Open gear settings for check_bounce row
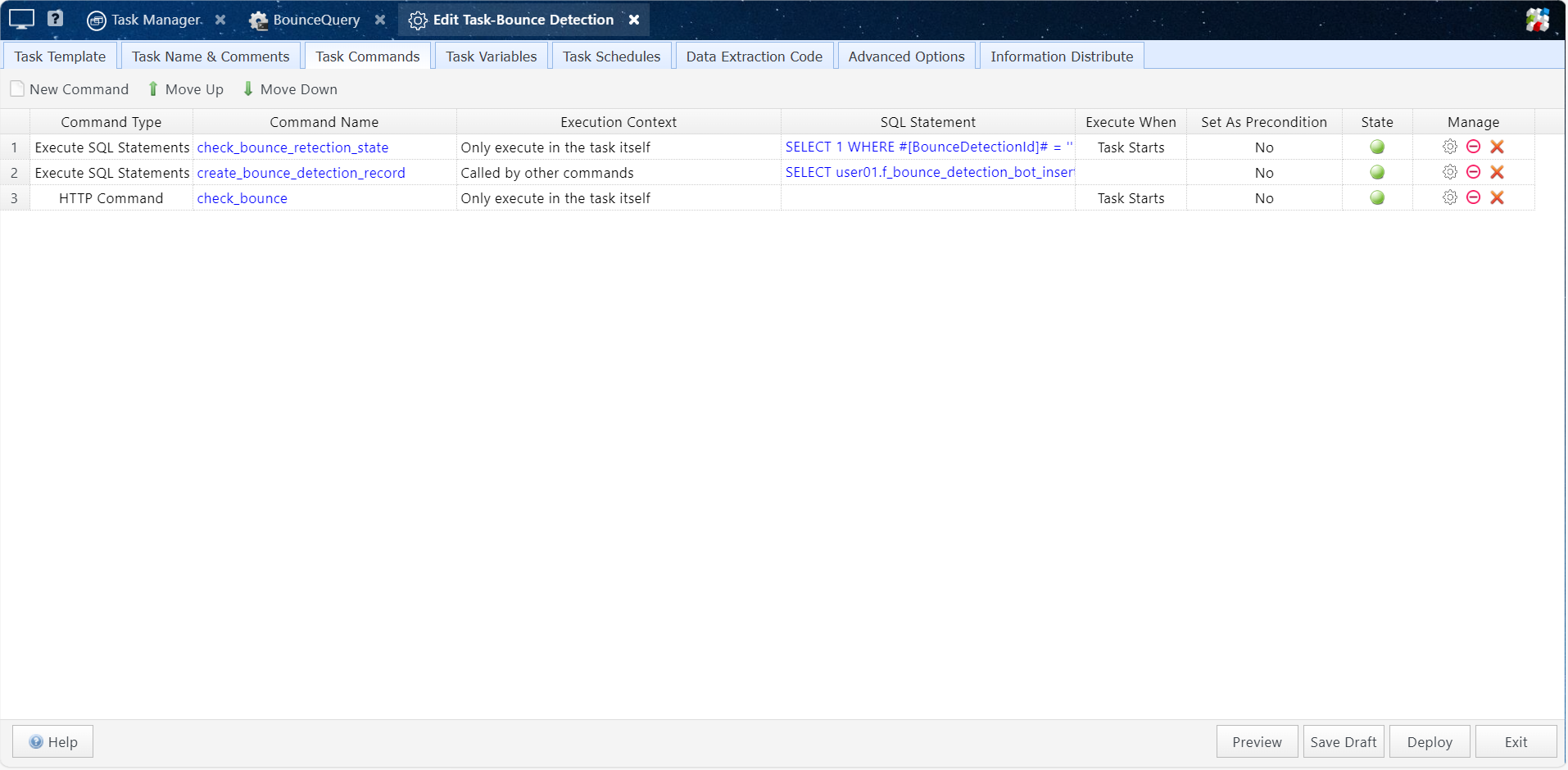The height and width of the screenshot is (770, 1568). pyautogui.click(x=1450, y=197)
